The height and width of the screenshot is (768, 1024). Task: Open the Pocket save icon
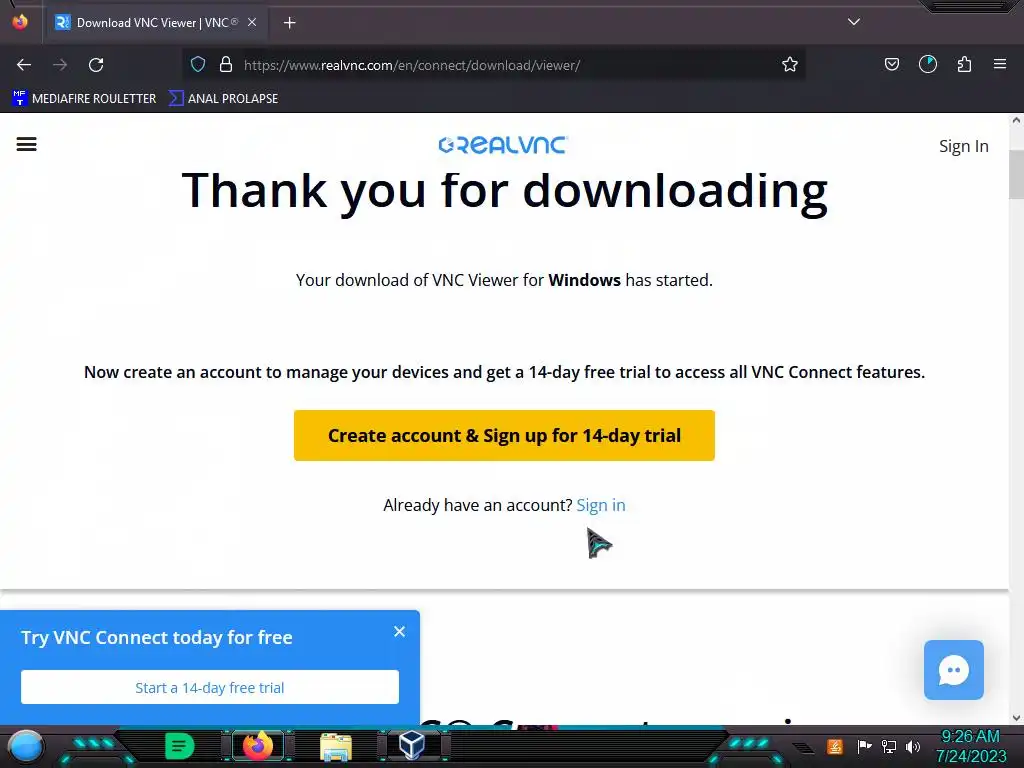(891, 64)
